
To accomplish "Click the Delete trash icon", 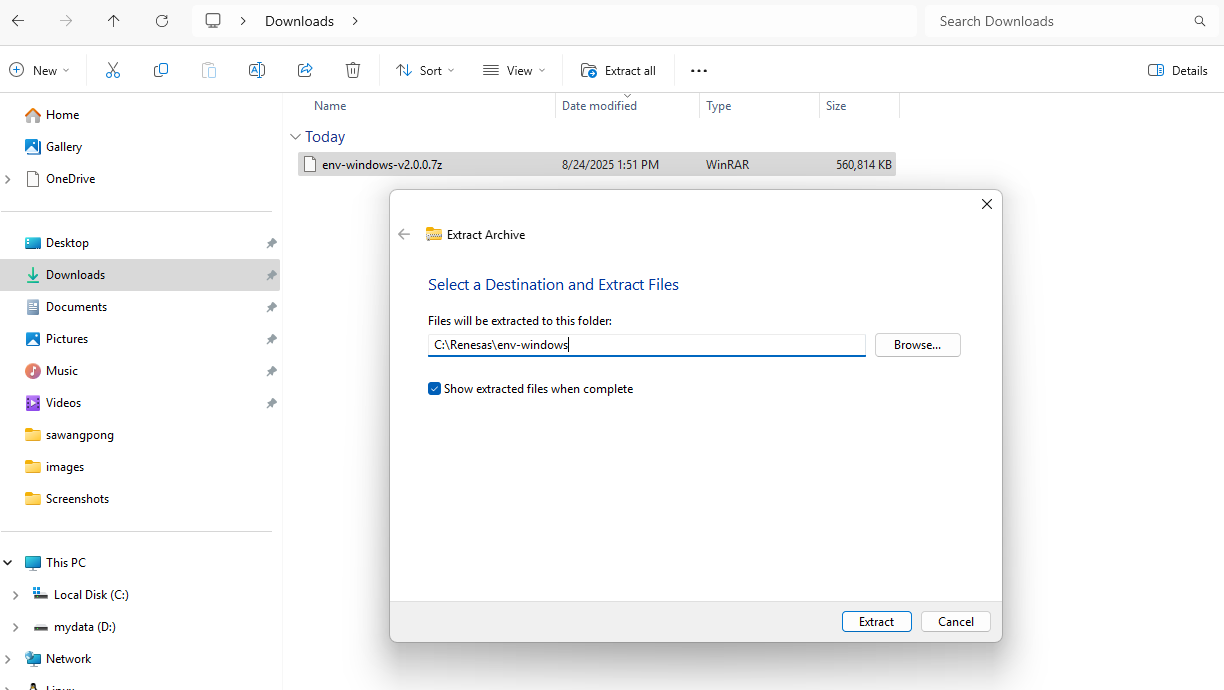I will point(353,70).
